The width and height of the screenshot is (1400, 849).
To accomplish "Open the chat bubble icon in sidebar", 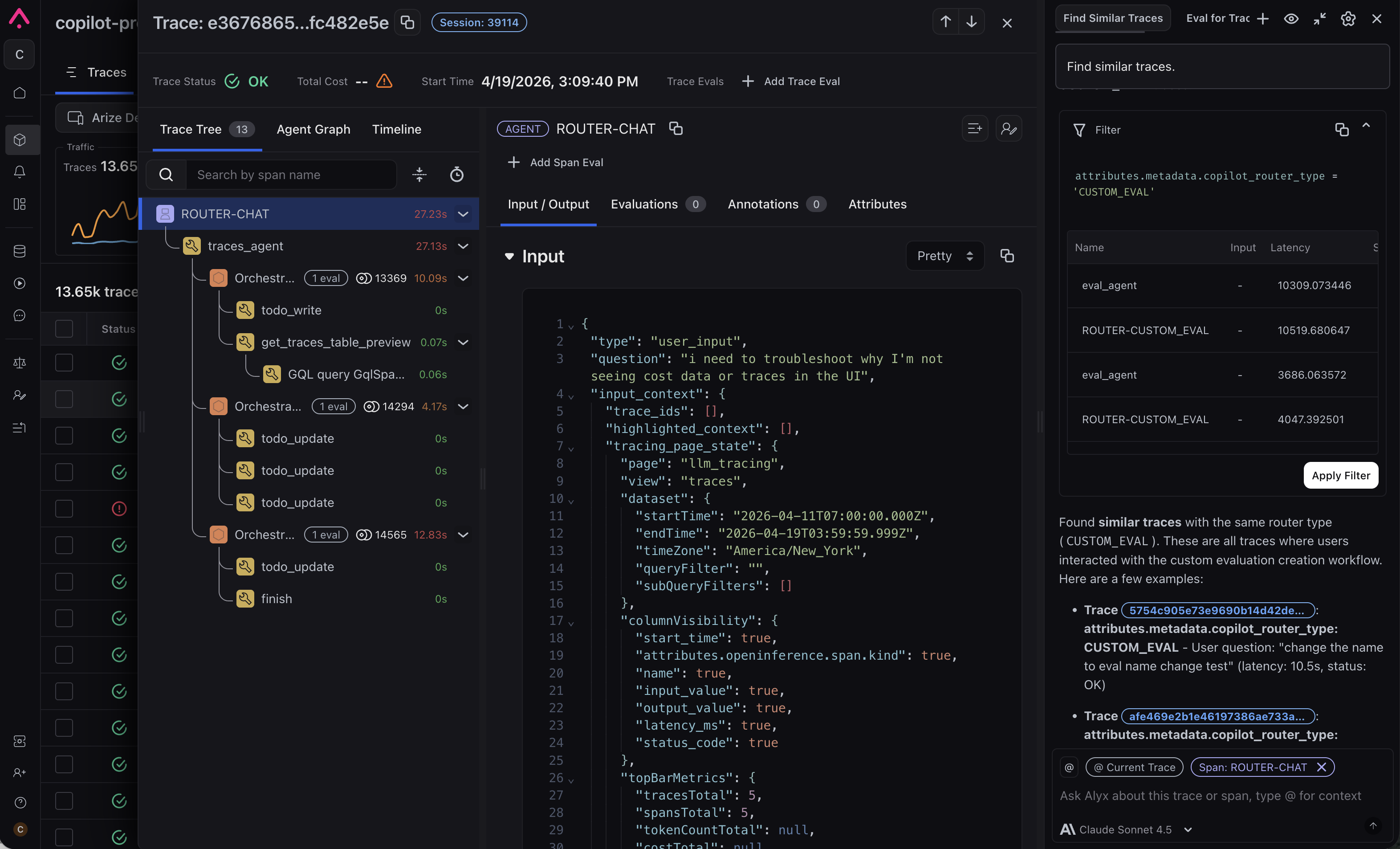I will pyautogui.click(x=19, y=315).
